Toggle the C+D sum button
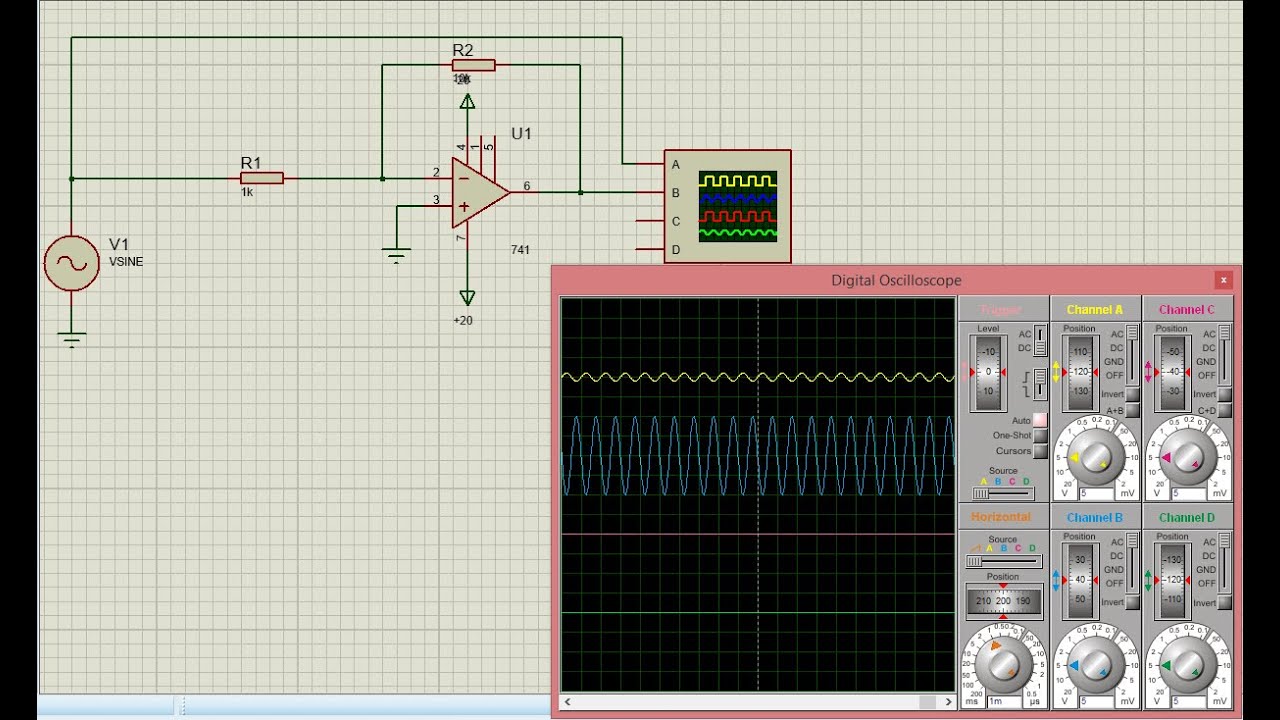The image size is (1280, 720). [1225, 410]
